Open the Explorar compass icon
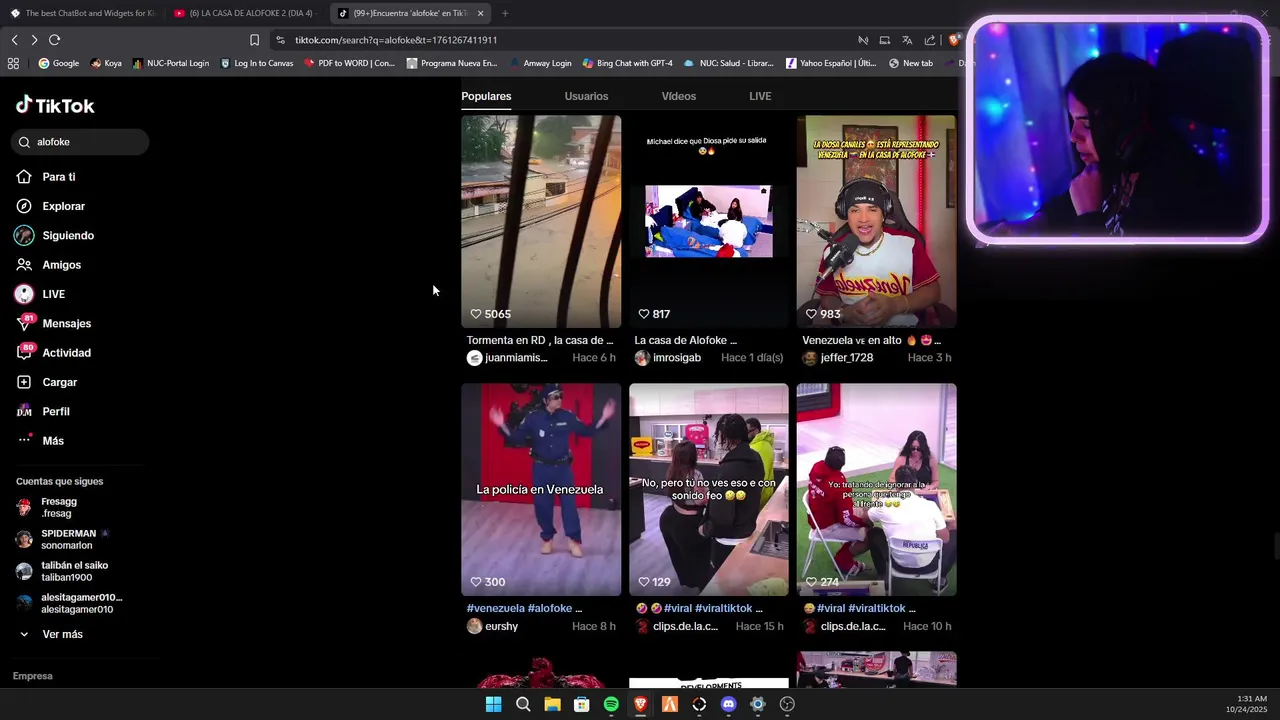 coord(24,206)
